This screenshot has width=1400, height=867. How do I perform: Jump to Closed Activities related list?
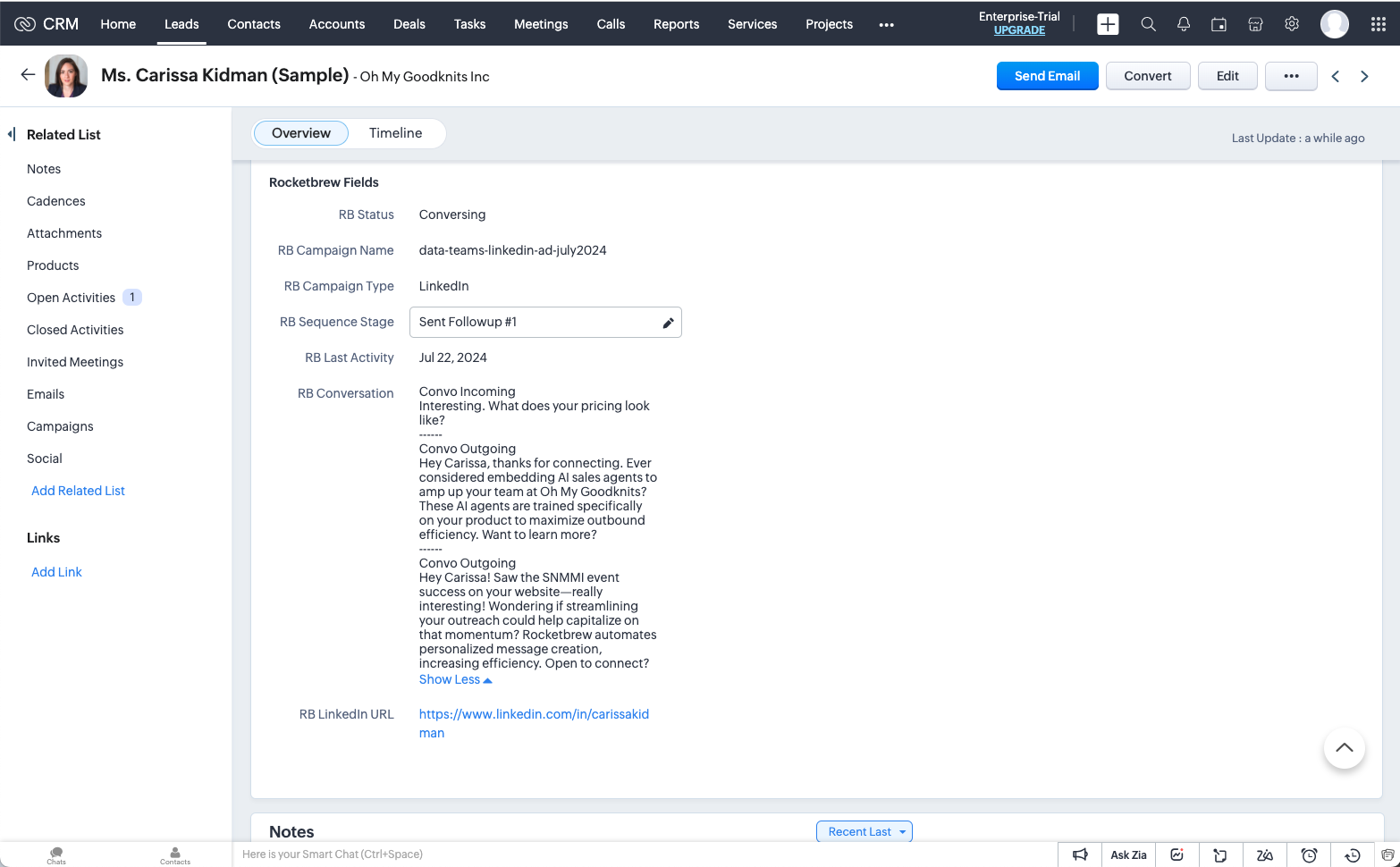point(75,330)
